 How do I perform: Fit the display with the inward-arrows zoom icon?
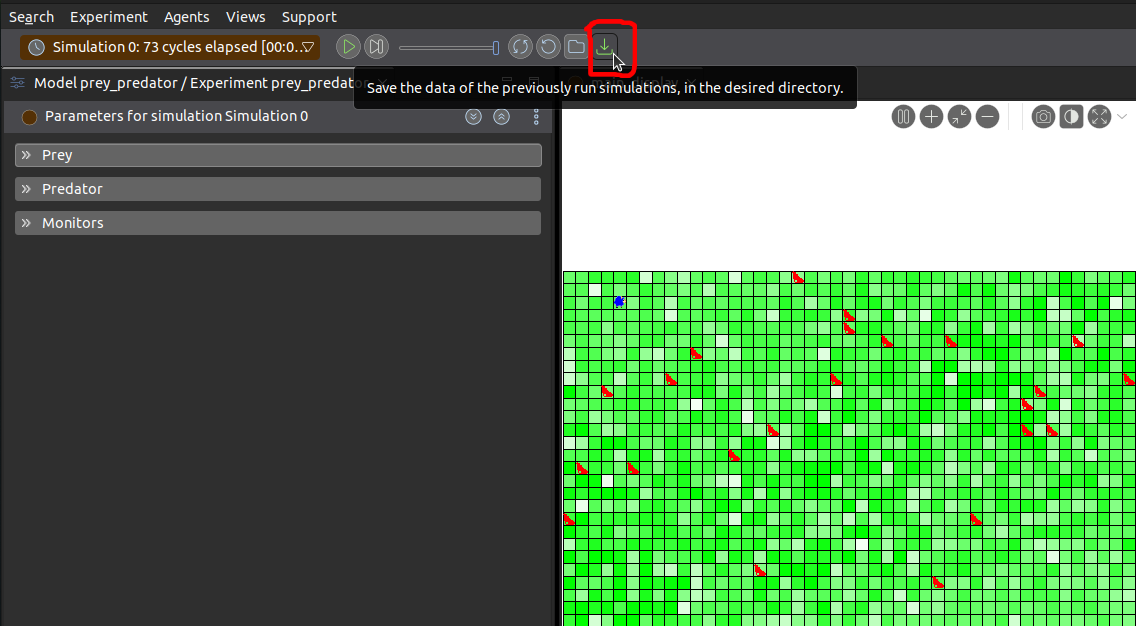pyautogui.click(x=959, y=117)
